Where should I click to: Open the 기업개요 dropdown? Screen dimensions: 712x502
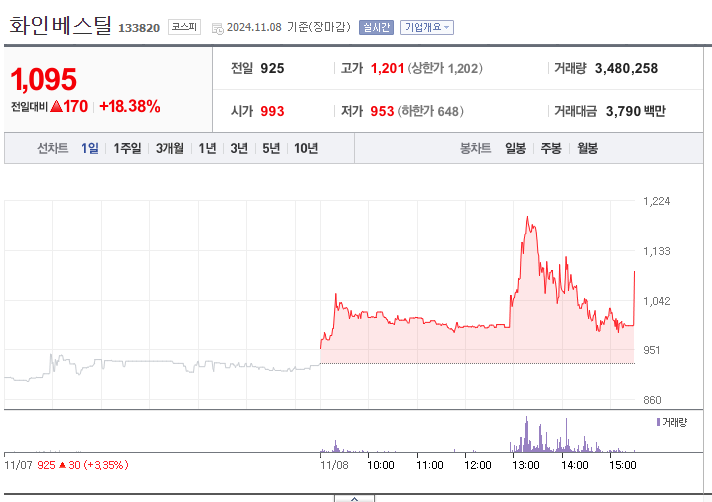tap(426, 27)
